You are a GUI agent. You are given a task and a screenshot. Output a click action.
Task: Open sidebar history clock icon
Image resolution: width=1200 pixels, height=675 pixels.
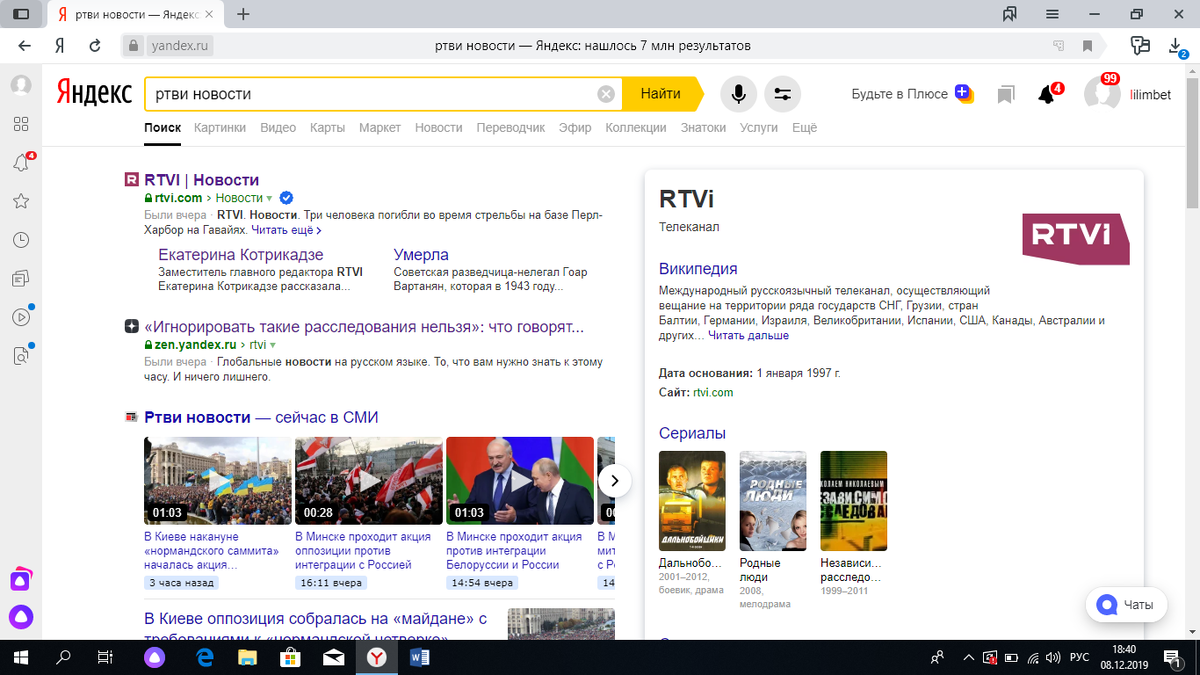(20, 240)
